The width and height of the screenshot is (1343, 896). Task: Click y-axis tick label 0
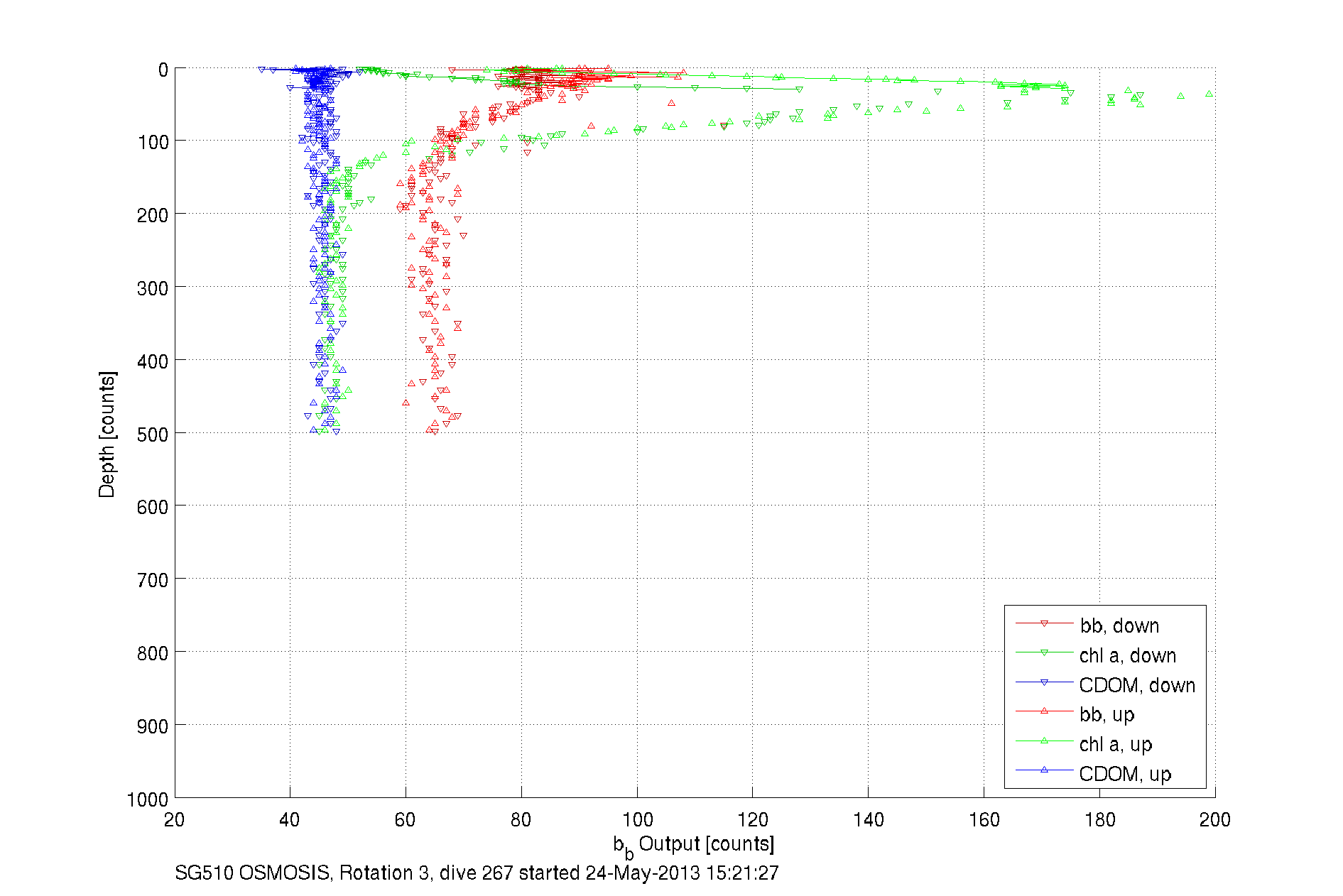coord(163,70)
